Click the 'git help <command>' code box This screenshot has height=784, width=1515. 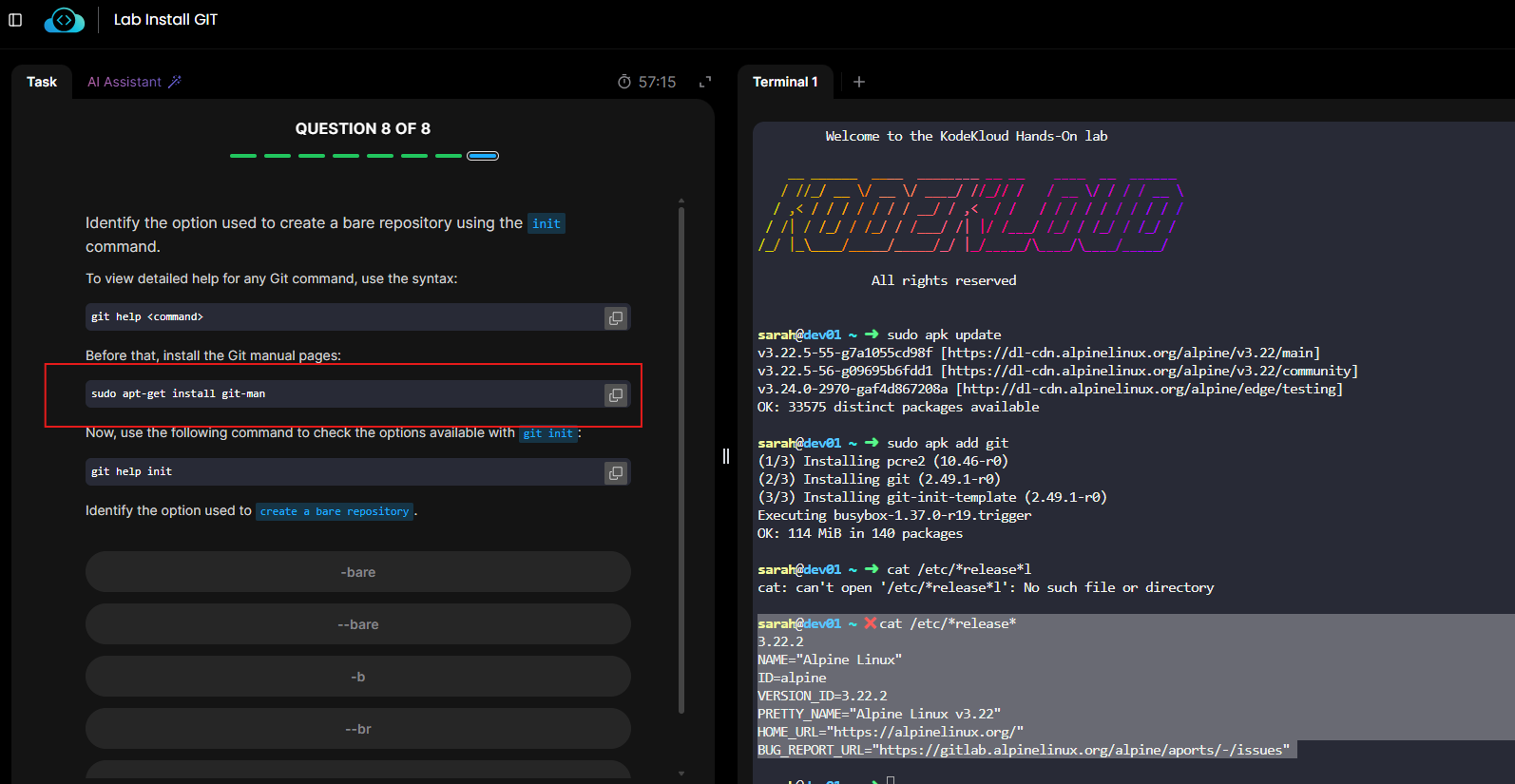357,317
